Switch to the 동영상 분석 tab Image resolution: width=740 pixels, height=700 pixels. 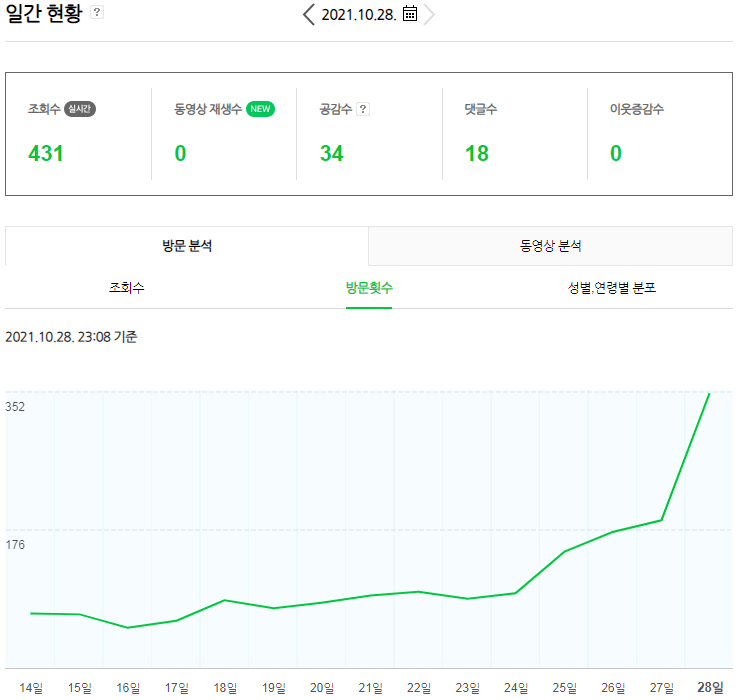[550, 246]
